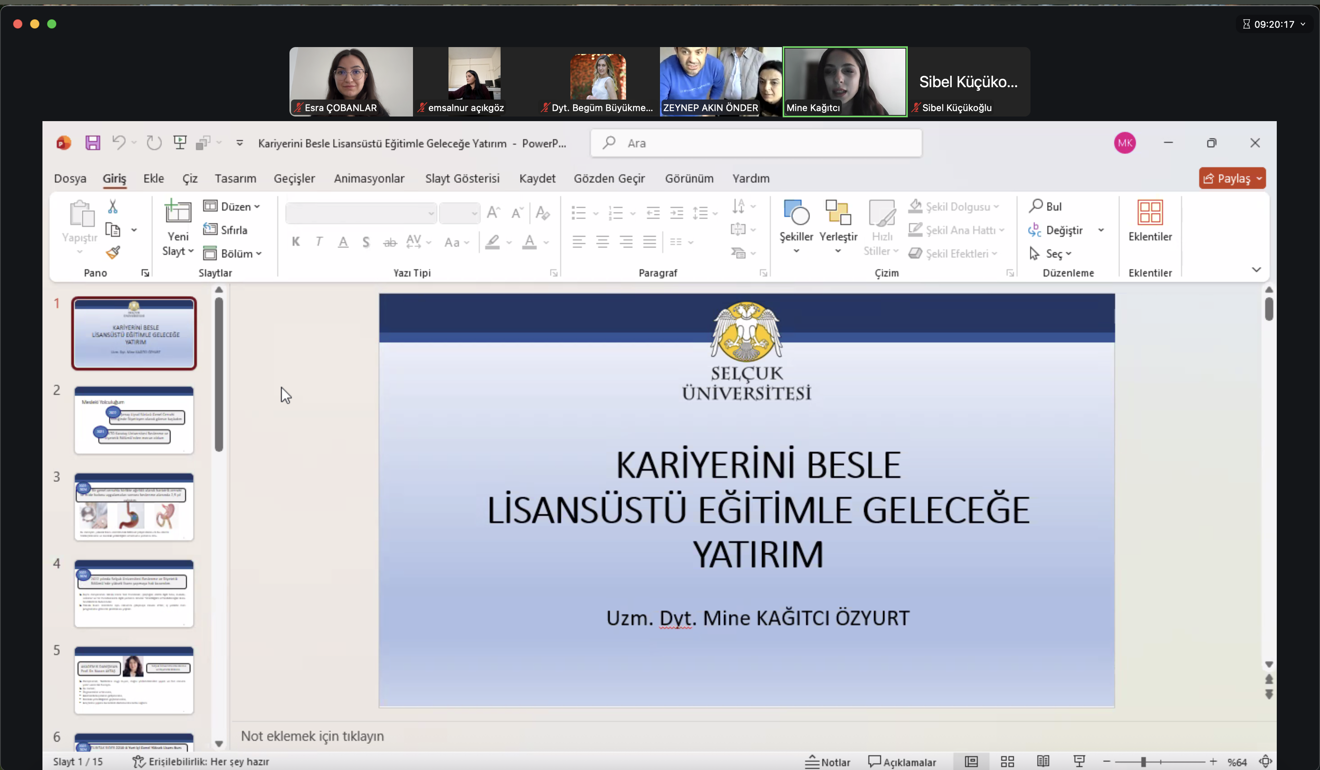This screenshot has height=770, width=1320.
Task: Click the Bul (Find) magnifier icon
Action: point(1034,206)
